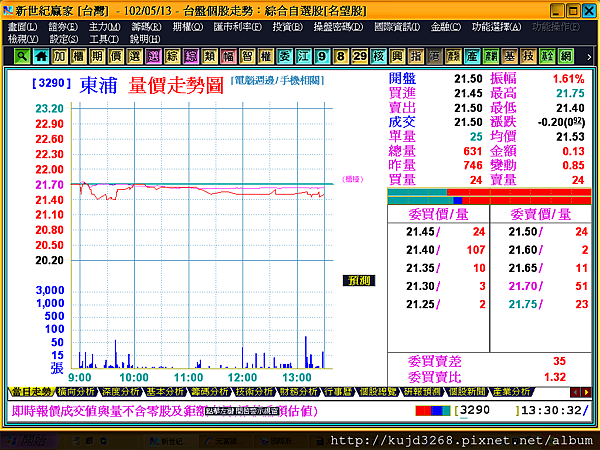The width and height of the screenshot is (600, 450).
Task: Switch to the 財務分析 tab
Action: pos(299,392)
